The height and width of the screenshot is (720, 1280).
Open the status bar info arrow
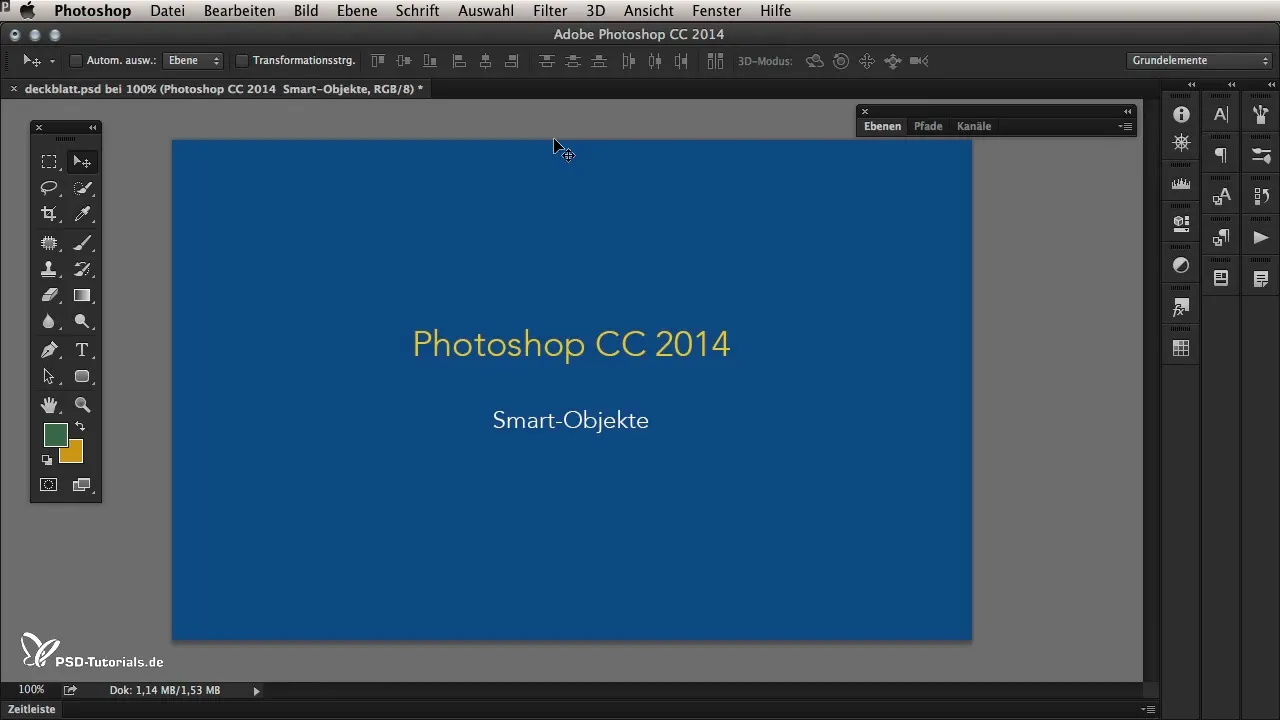point(256,691)
